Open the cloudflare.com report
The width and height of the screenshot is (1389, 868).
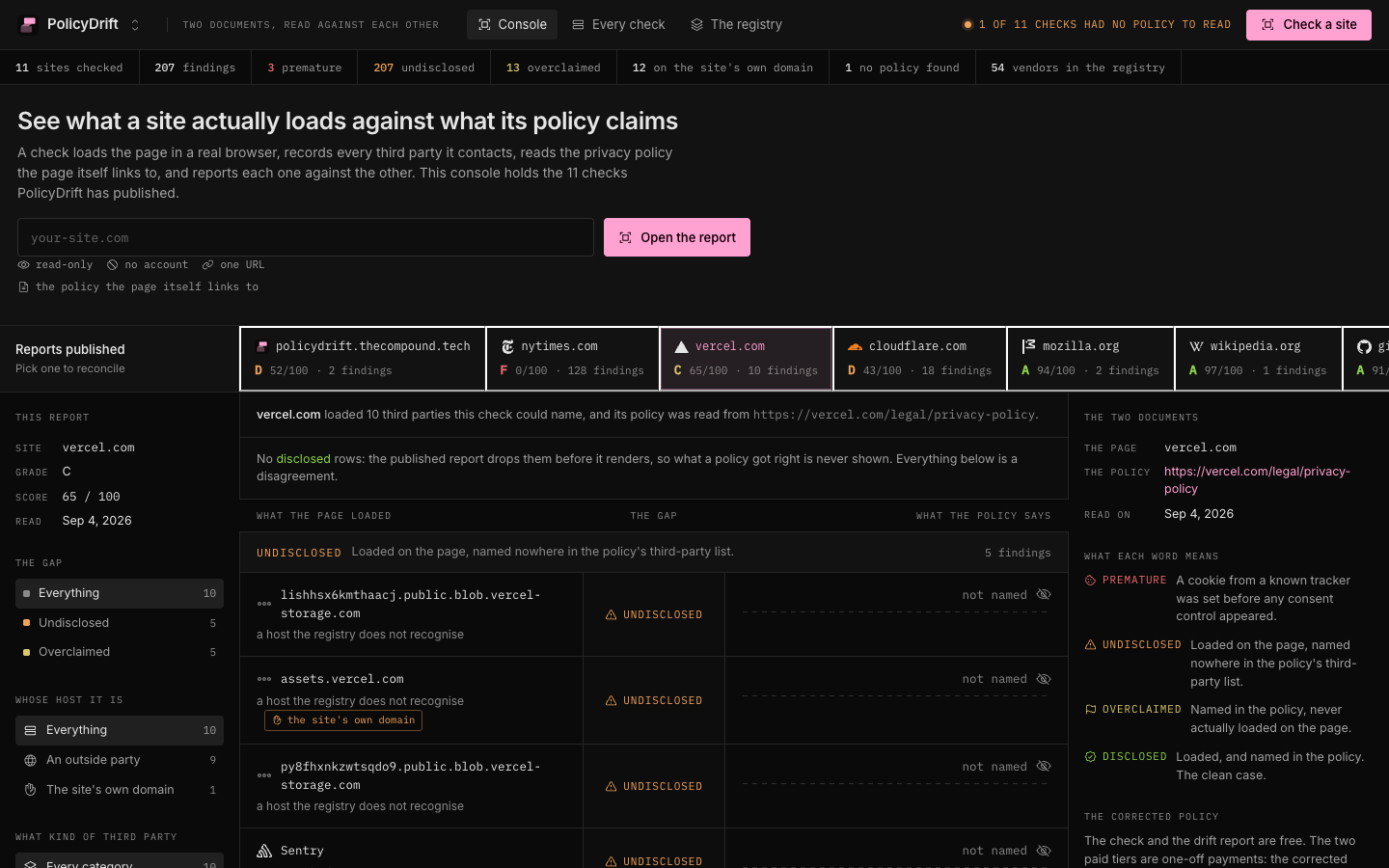click(919, 358)
